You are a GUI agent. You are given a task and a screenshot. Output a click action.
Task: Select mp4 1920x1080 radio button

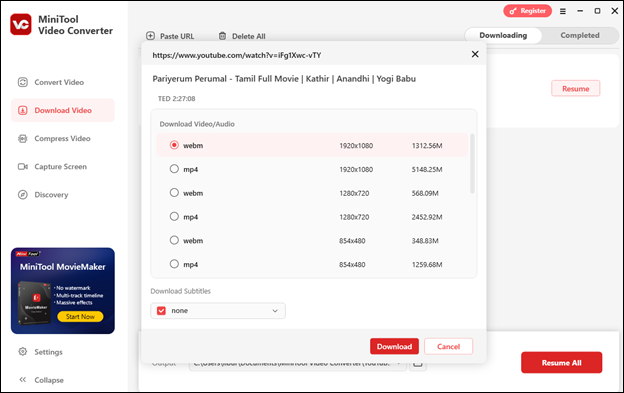pyautogui.click(x=174, y=169)
